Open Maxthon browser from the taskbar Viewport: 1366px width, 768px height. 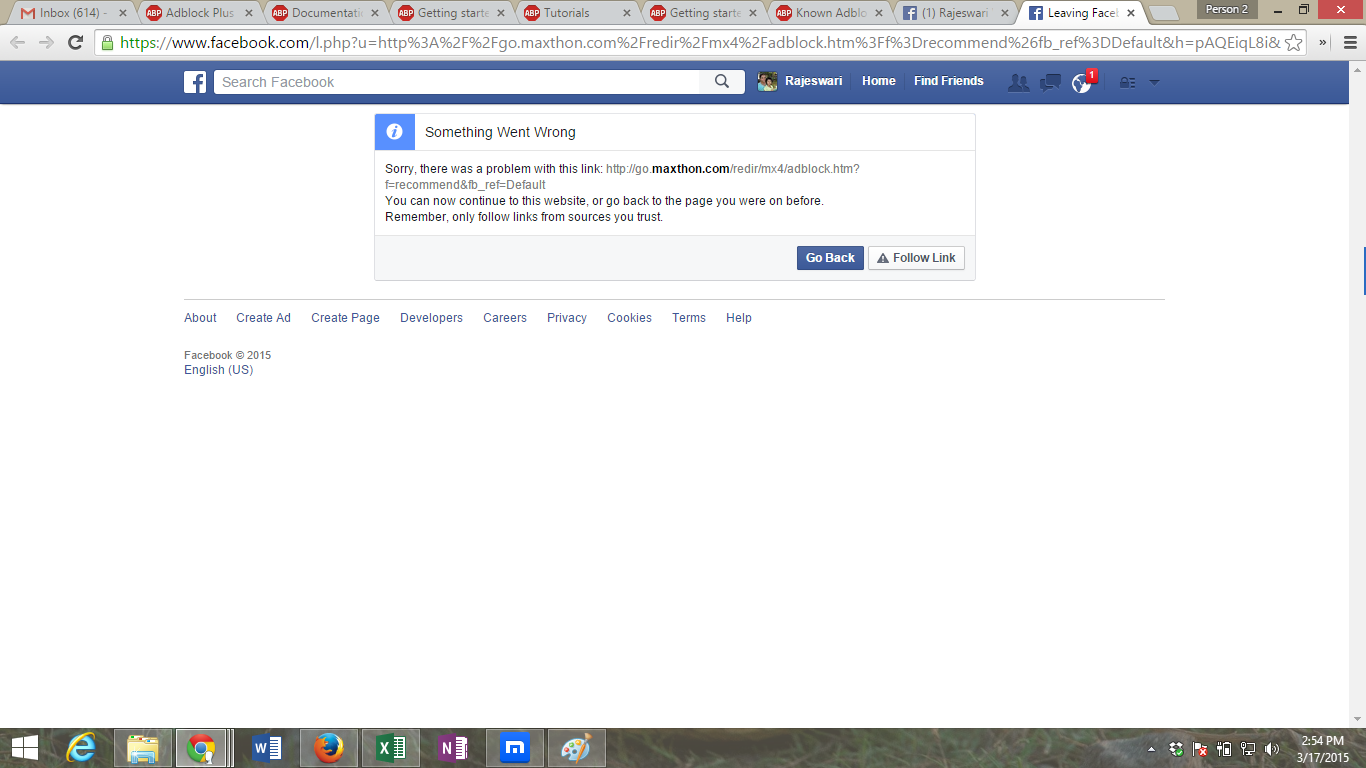tap(515, 748)
